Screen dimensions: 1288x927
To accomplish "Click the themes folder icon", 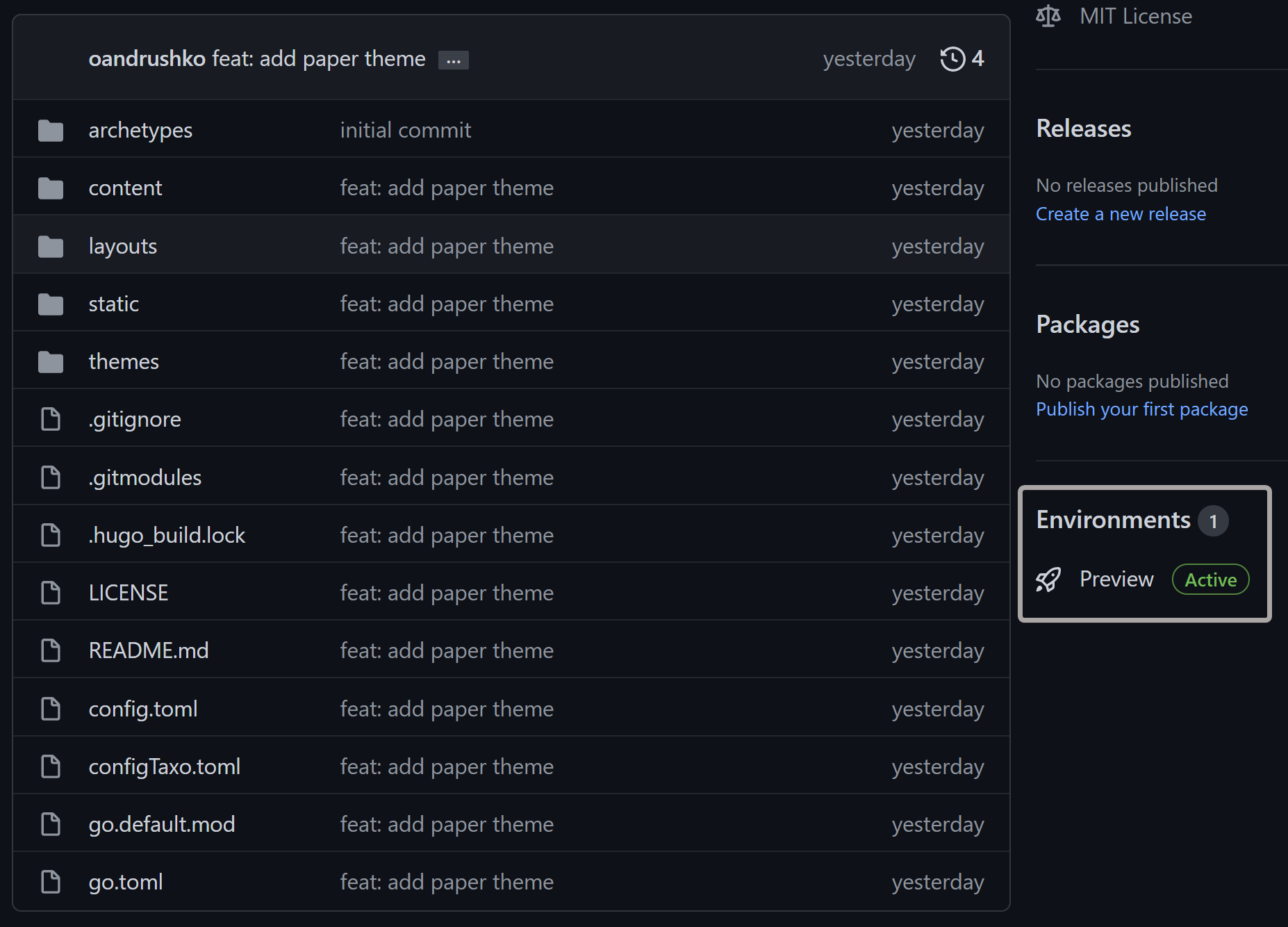I will pos(51,362).
